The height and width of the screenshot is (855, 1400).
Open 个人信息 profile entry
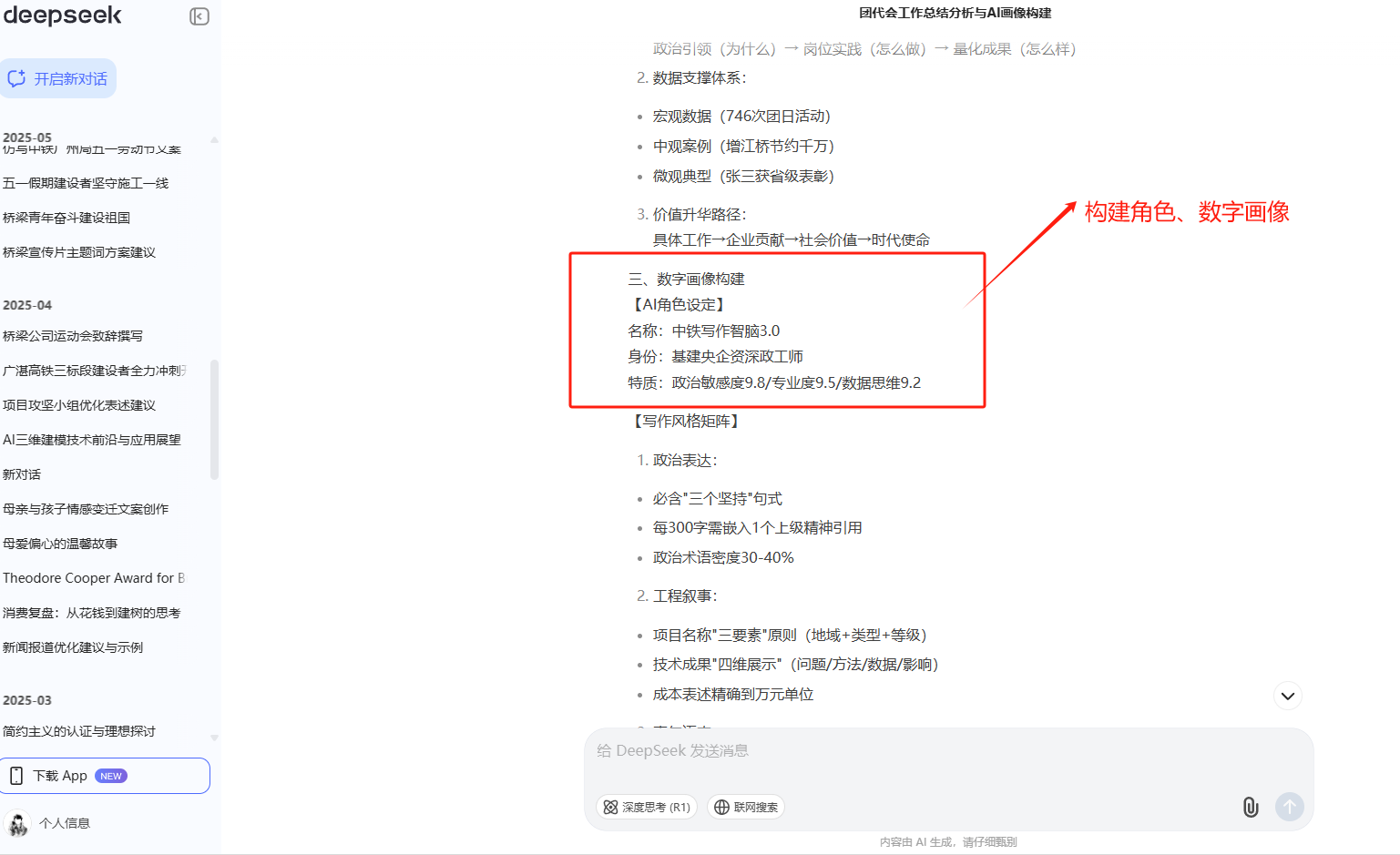click(65, 823)
